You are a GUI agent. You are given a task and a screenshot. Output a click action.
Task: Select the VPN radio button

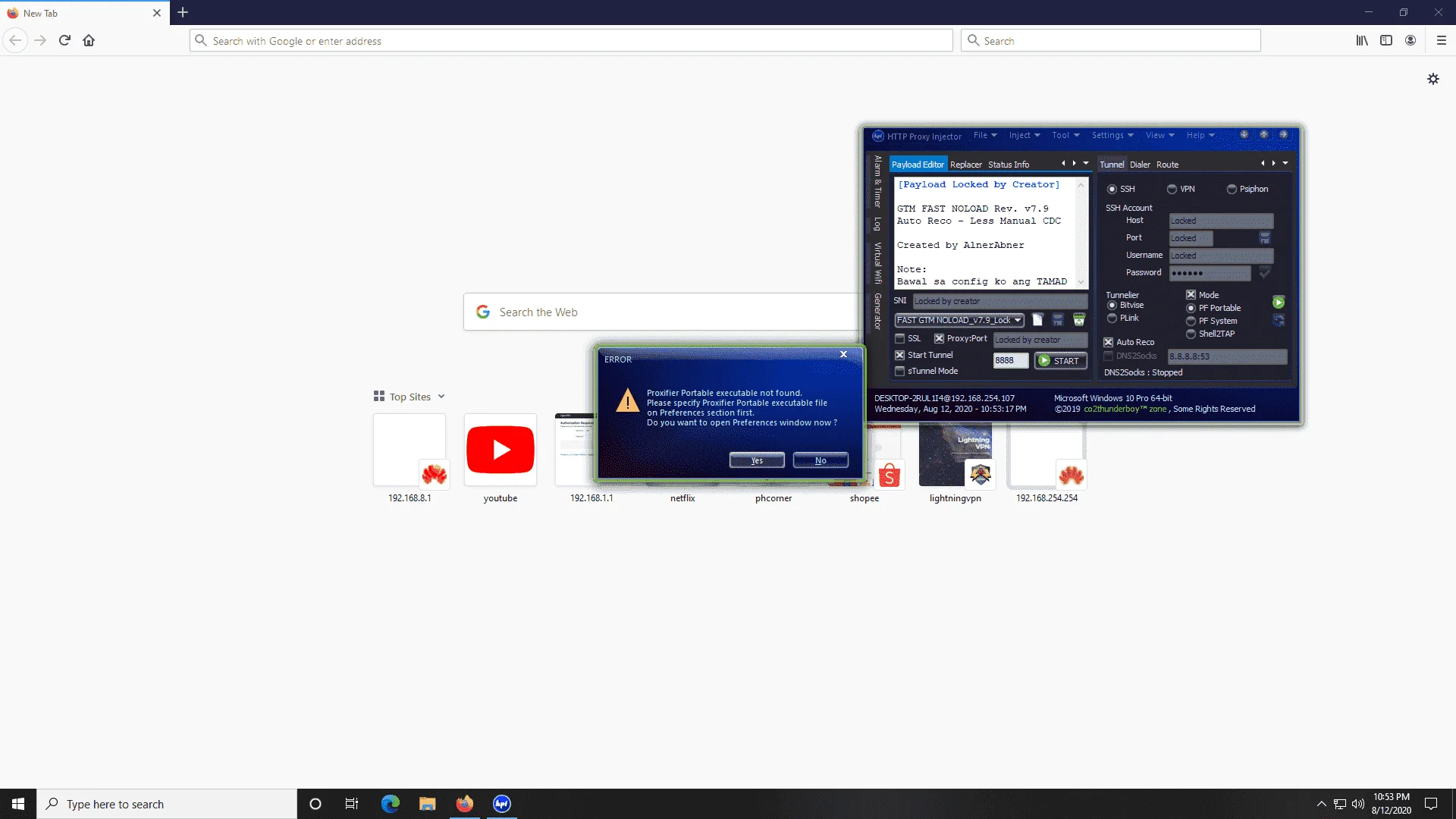pyautogui.click(x=1172, y=189)
